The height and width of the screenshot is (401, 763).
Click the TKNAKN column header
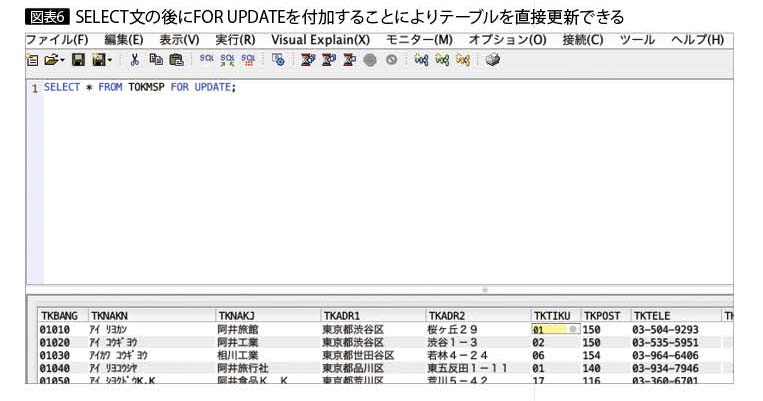coord(111,314)
